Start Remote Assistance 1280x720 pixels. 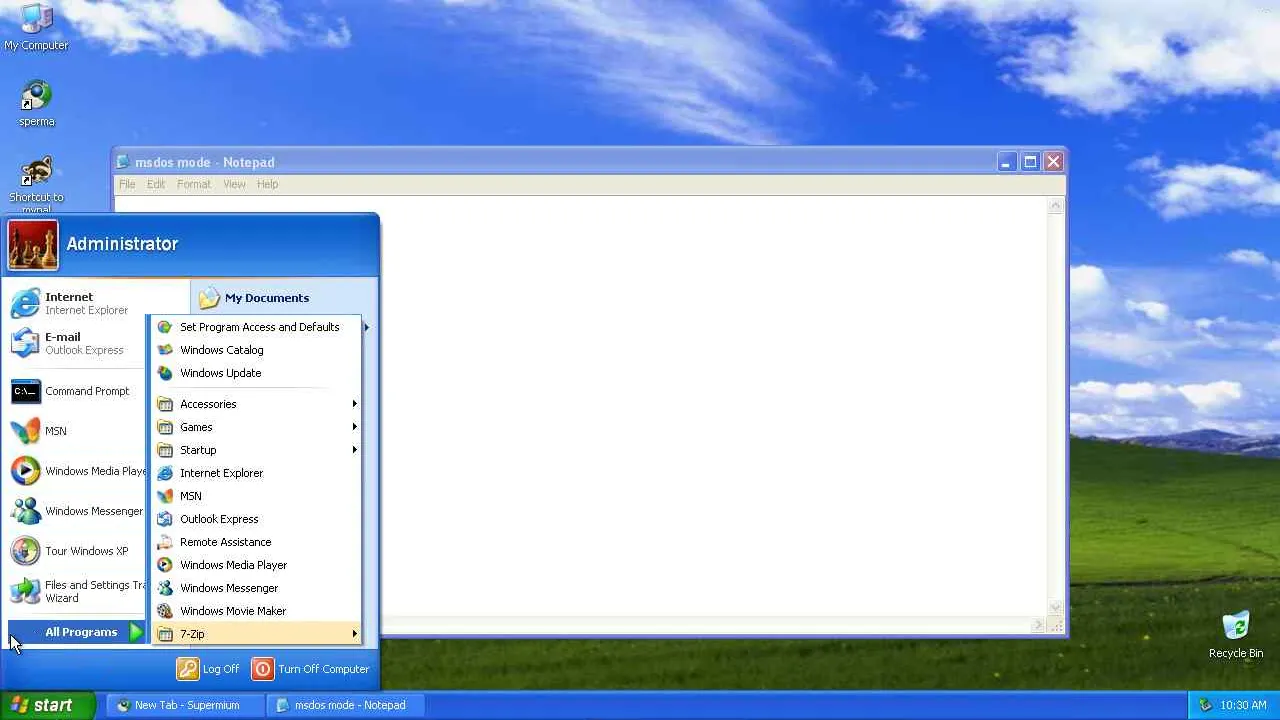[x=256, y=542]
